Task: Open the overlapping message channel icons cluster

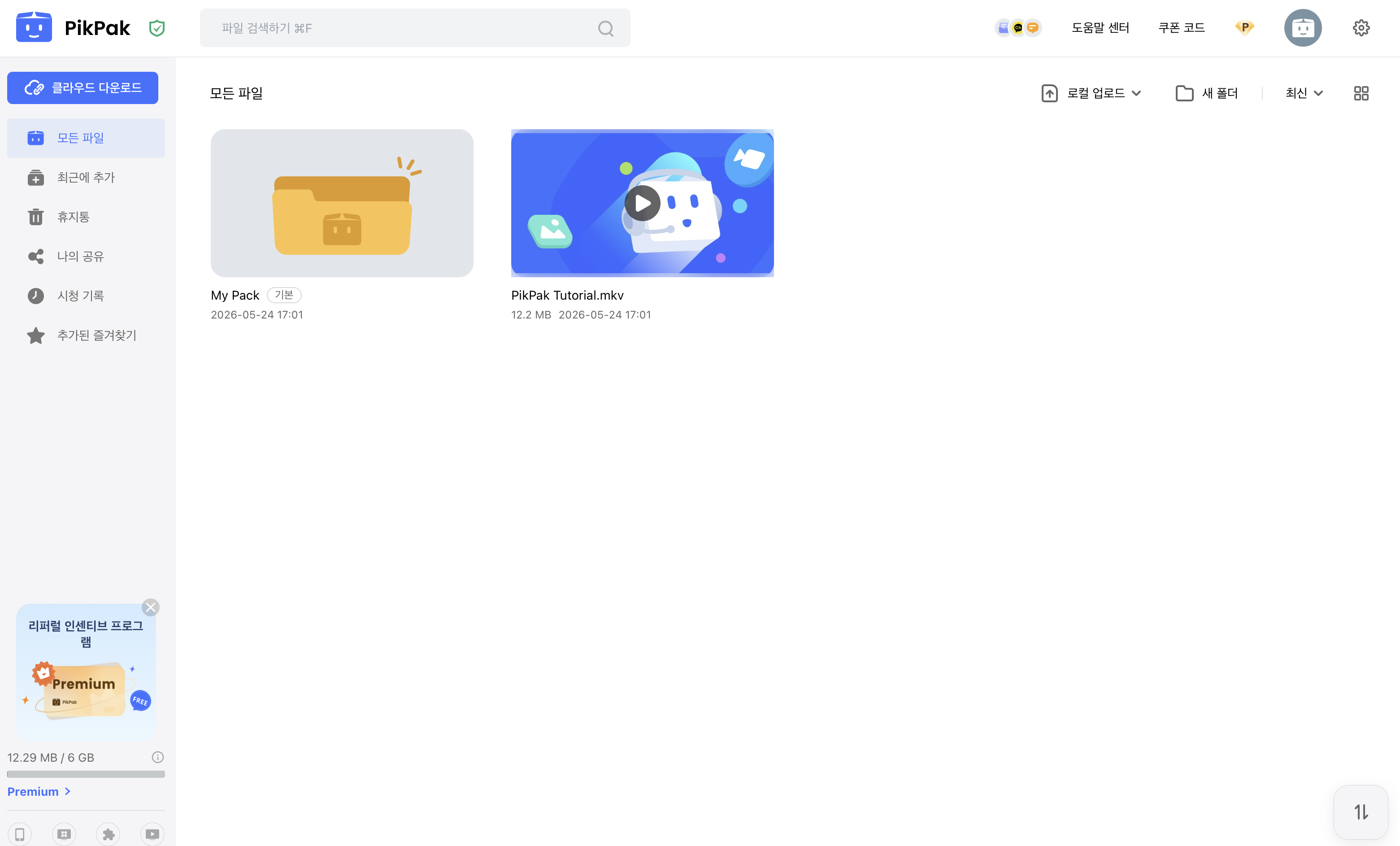Action: (x=1017, y=28)
